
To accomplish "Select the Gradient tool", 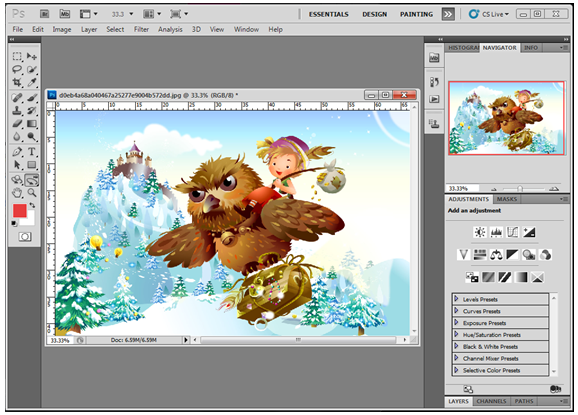I will 32,123.
